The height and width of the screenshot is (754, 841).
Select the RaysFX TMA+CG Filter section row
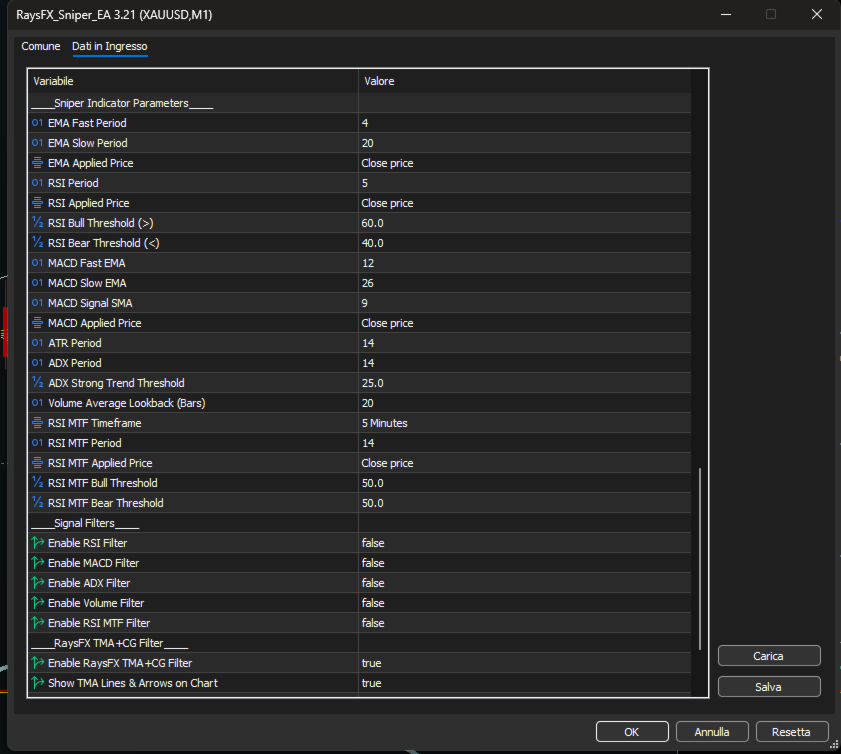tap(359, 643)
